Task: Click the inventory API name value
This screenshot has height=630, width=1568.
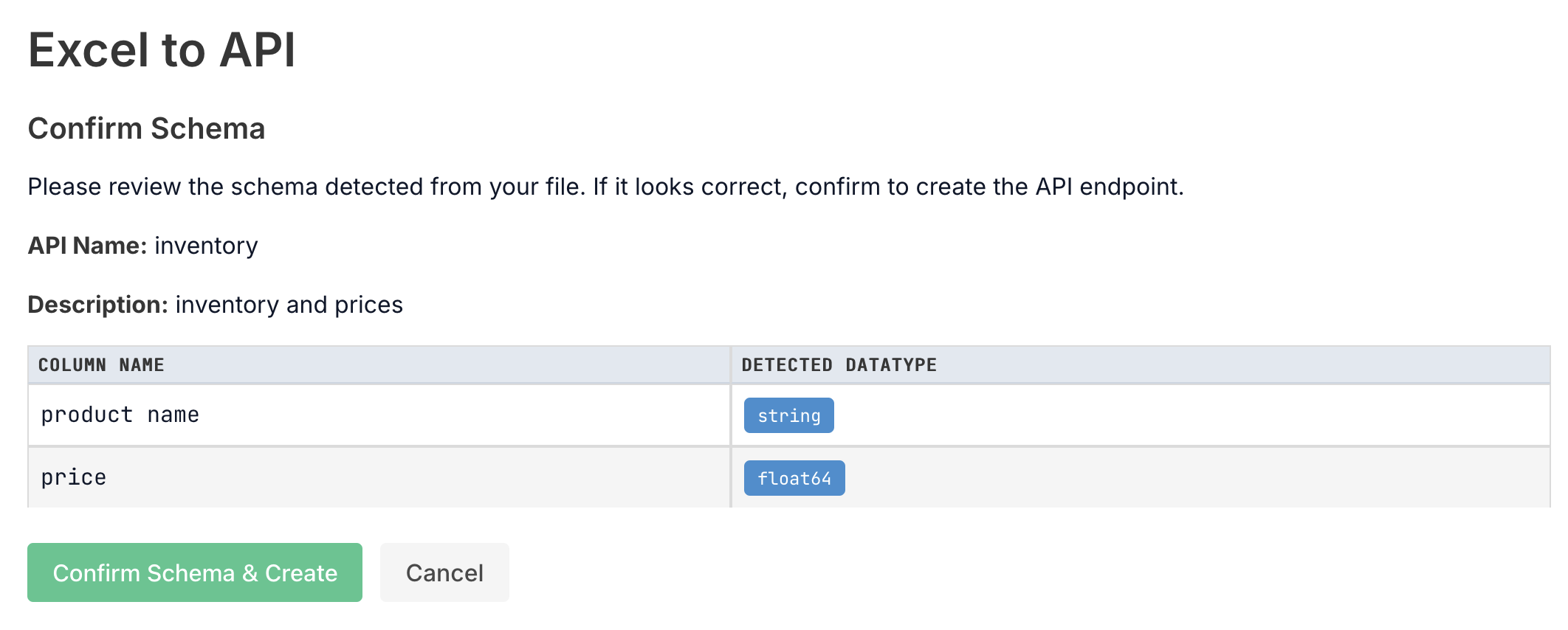Action: 206,246
